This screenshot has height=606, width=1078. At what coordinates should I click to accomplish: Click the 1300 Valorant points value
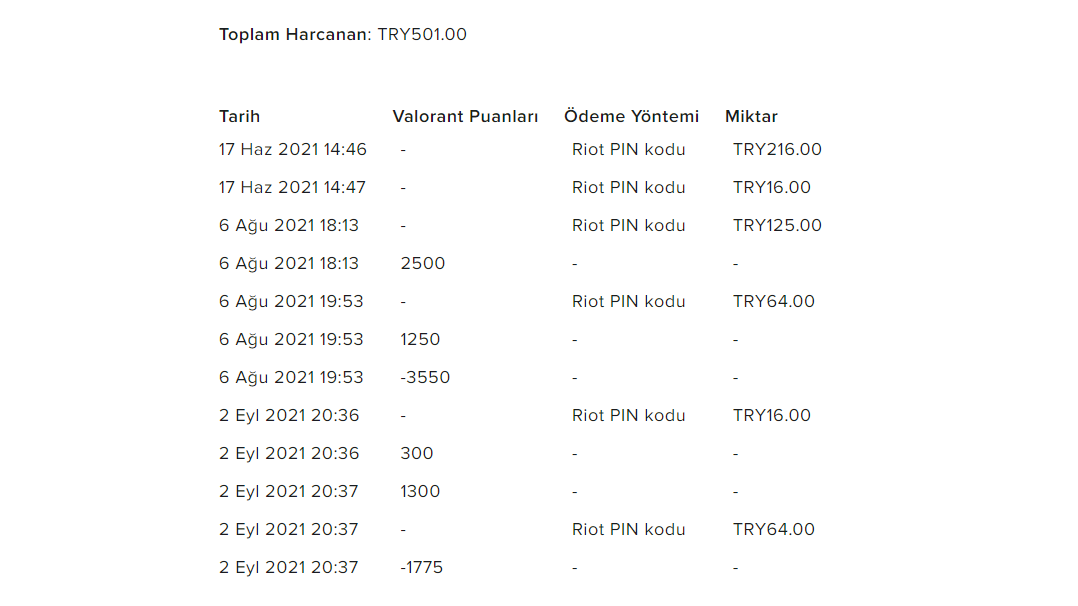click(x=420, y=491)
